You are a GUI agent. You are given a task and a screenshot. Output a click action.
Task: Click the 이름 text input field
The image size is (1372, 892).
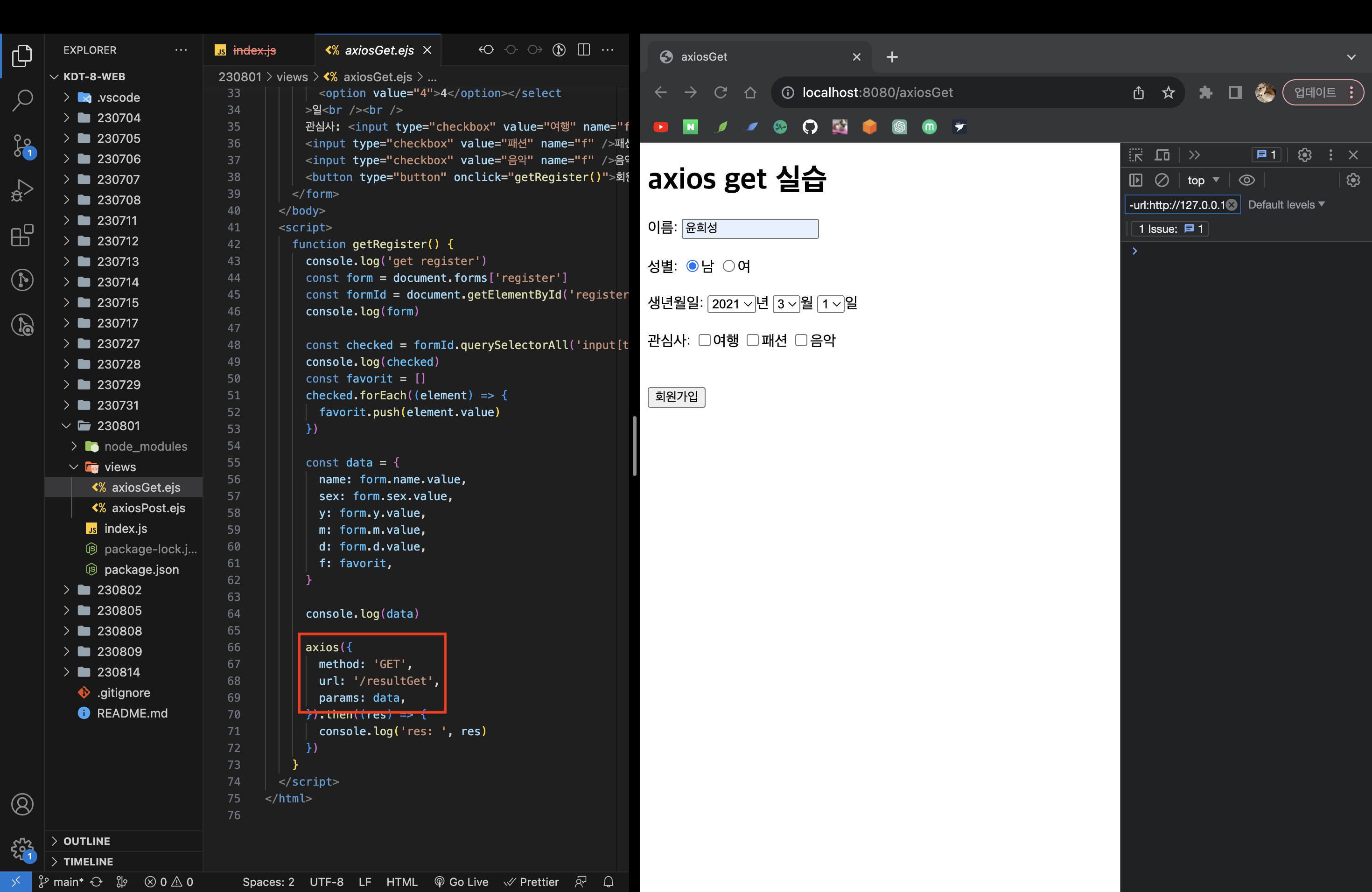pos(749,228)
